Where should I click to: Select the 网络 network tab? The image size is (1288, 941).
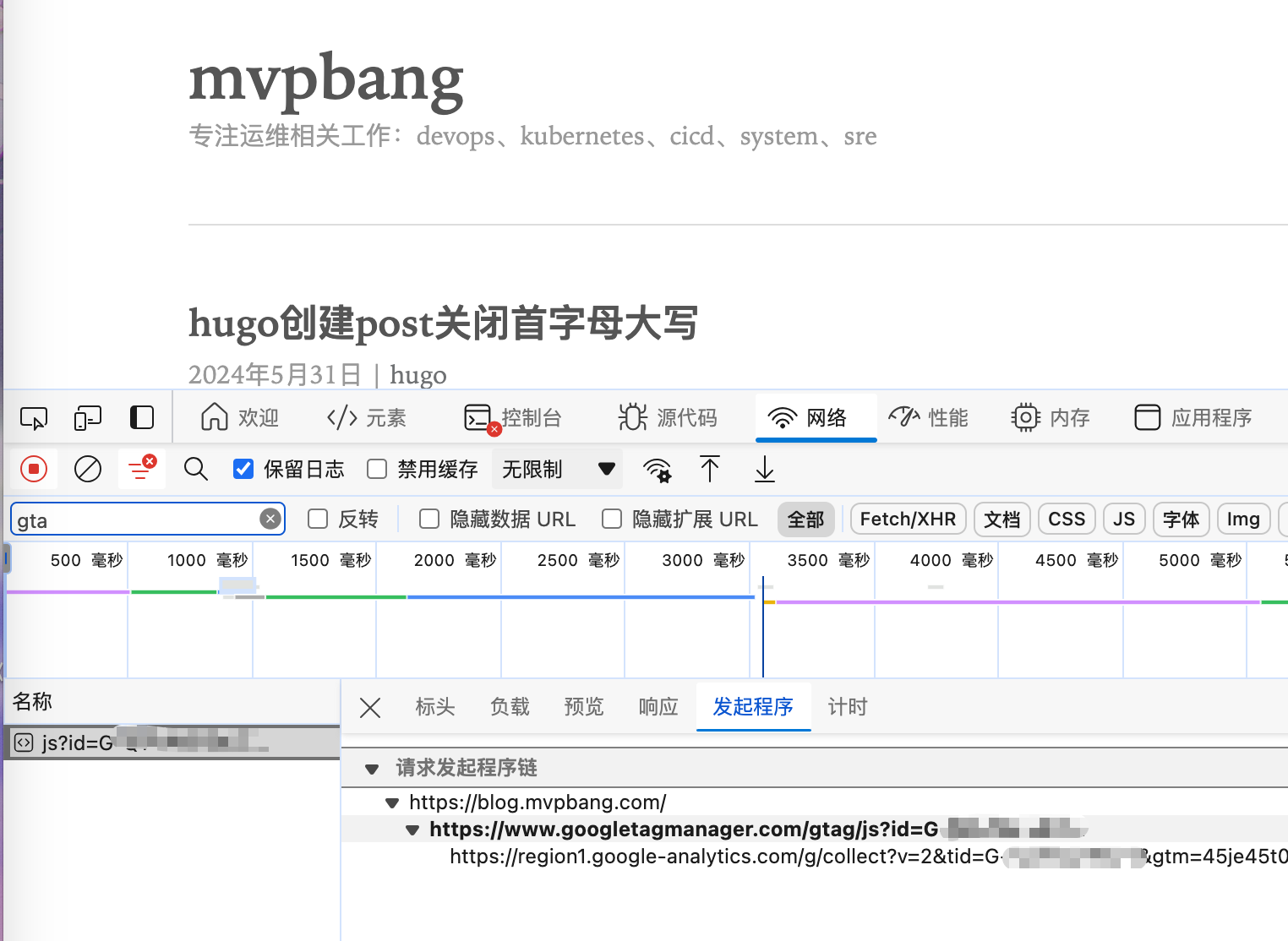(x=816, y=417)
